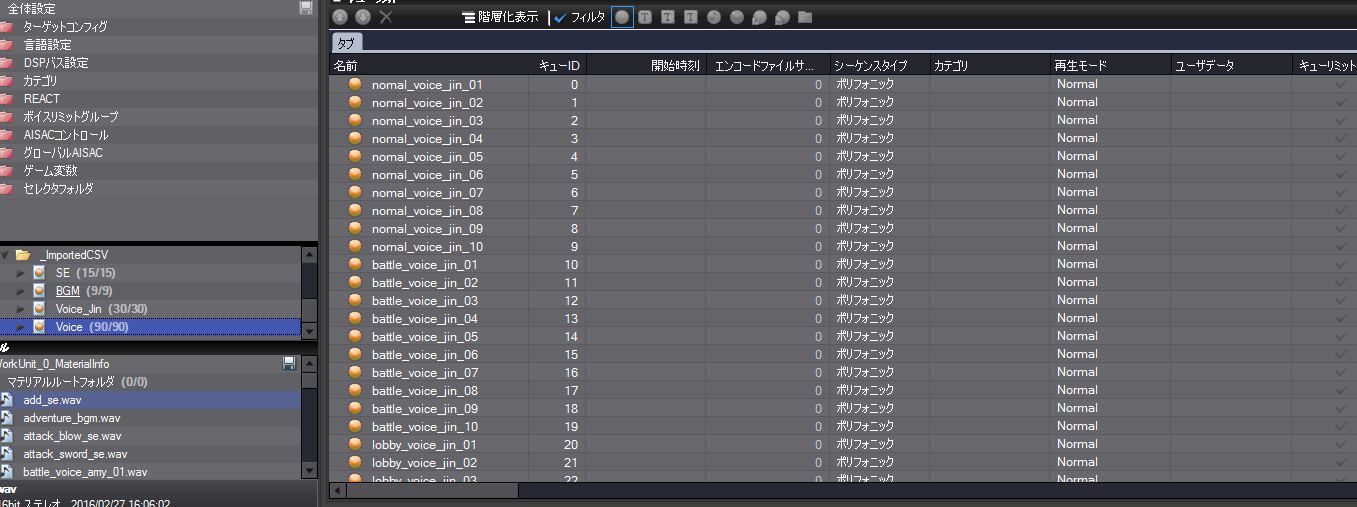This screenshot has height=507, width=1357.
Task: Toggle cue limit check for battle_voice_jin_09
Action: click(x=1341, y=408)
